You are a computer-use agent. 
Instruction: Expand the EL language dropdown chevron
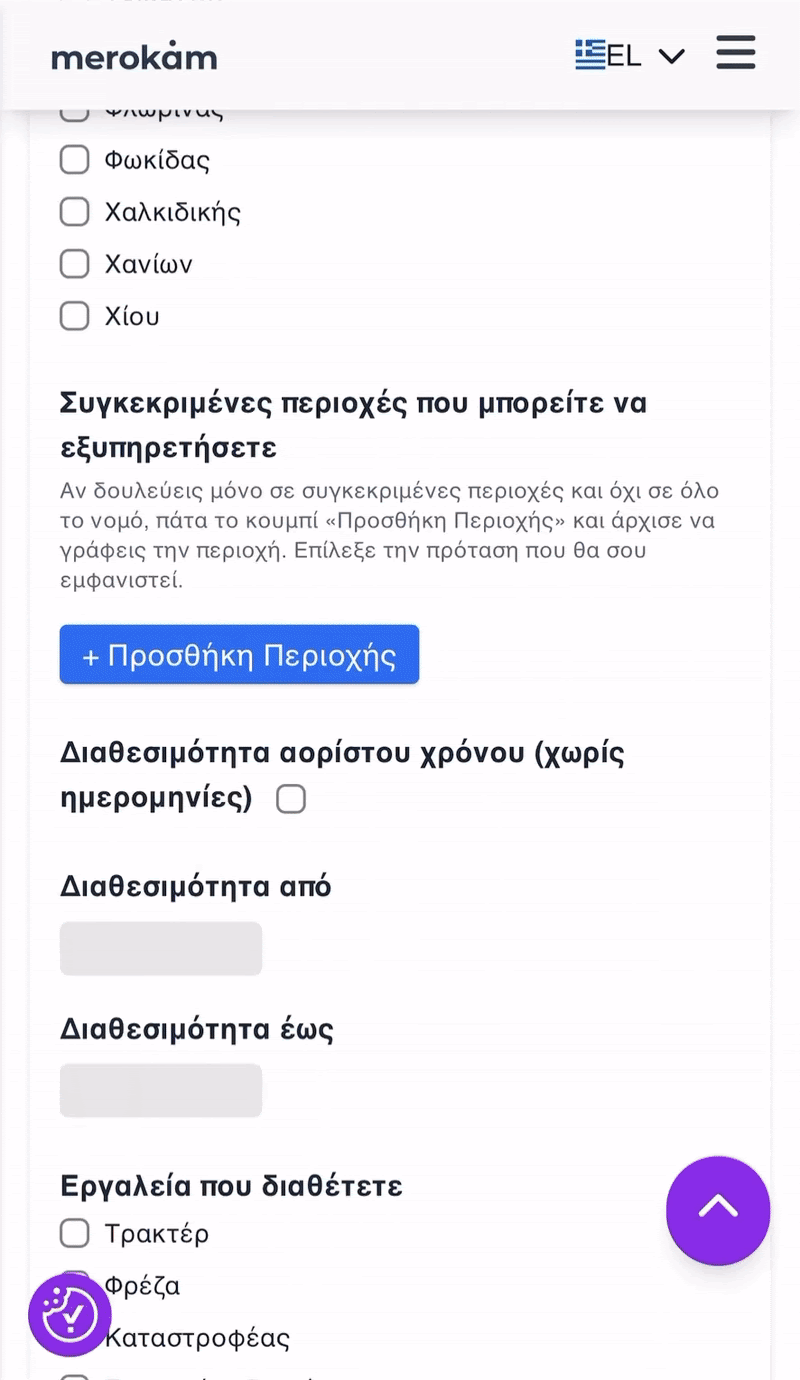tap(672, 56)
